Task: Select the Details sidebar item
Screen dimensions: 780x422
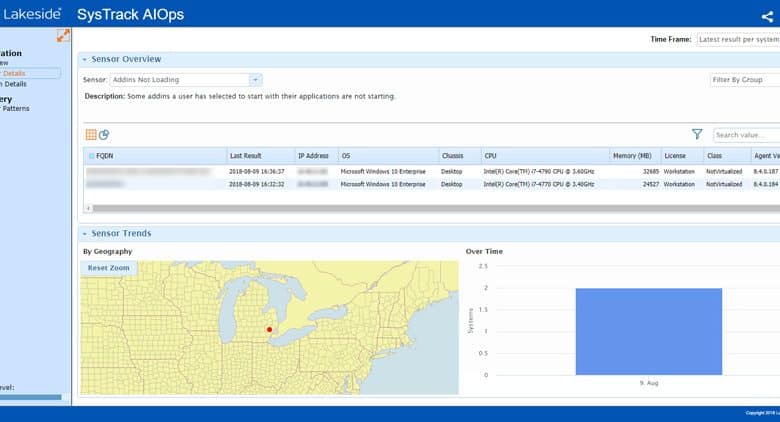Action: pos(30,73)
